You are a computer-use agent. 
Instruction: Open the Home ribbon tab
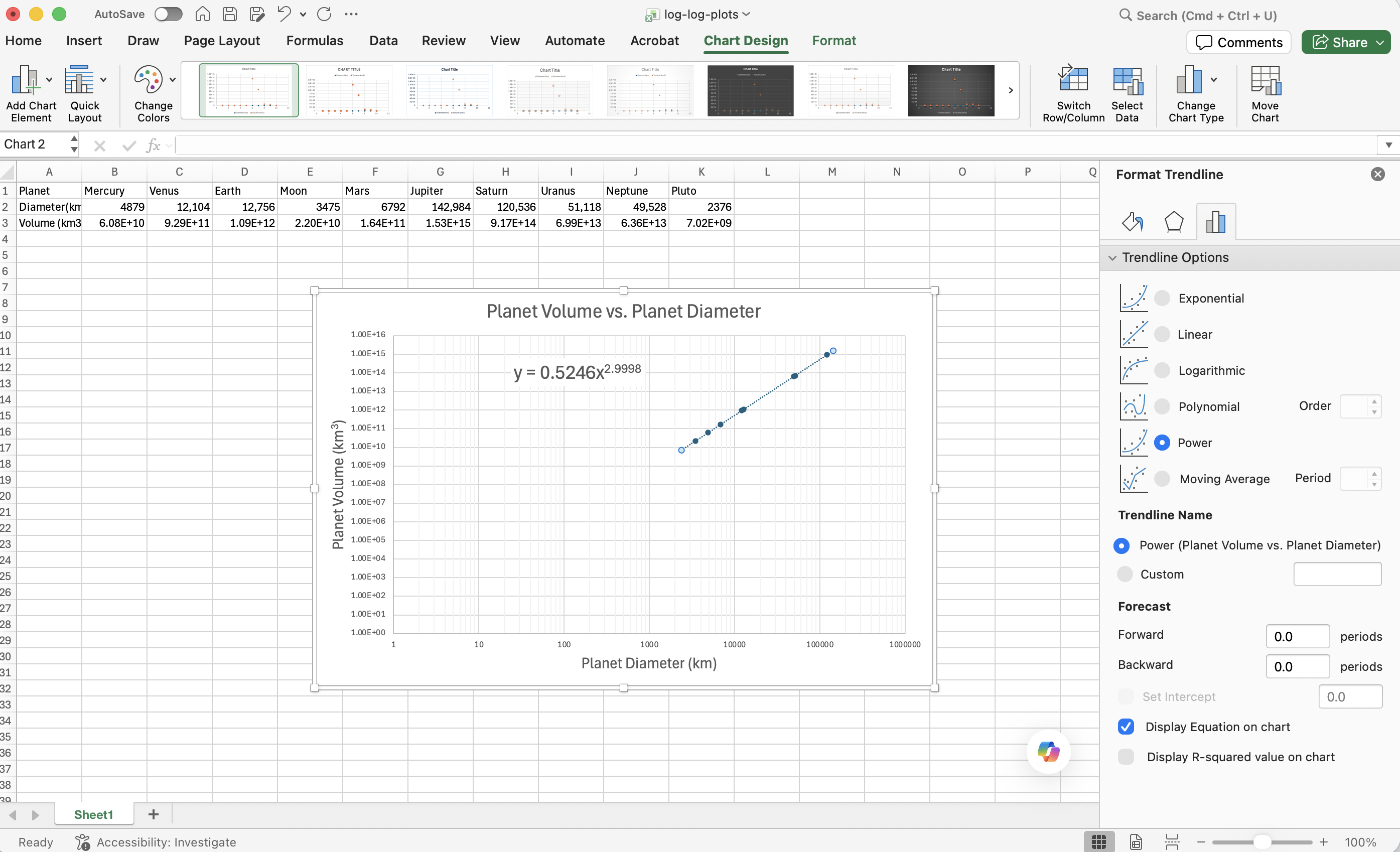(x=23, y=40)
